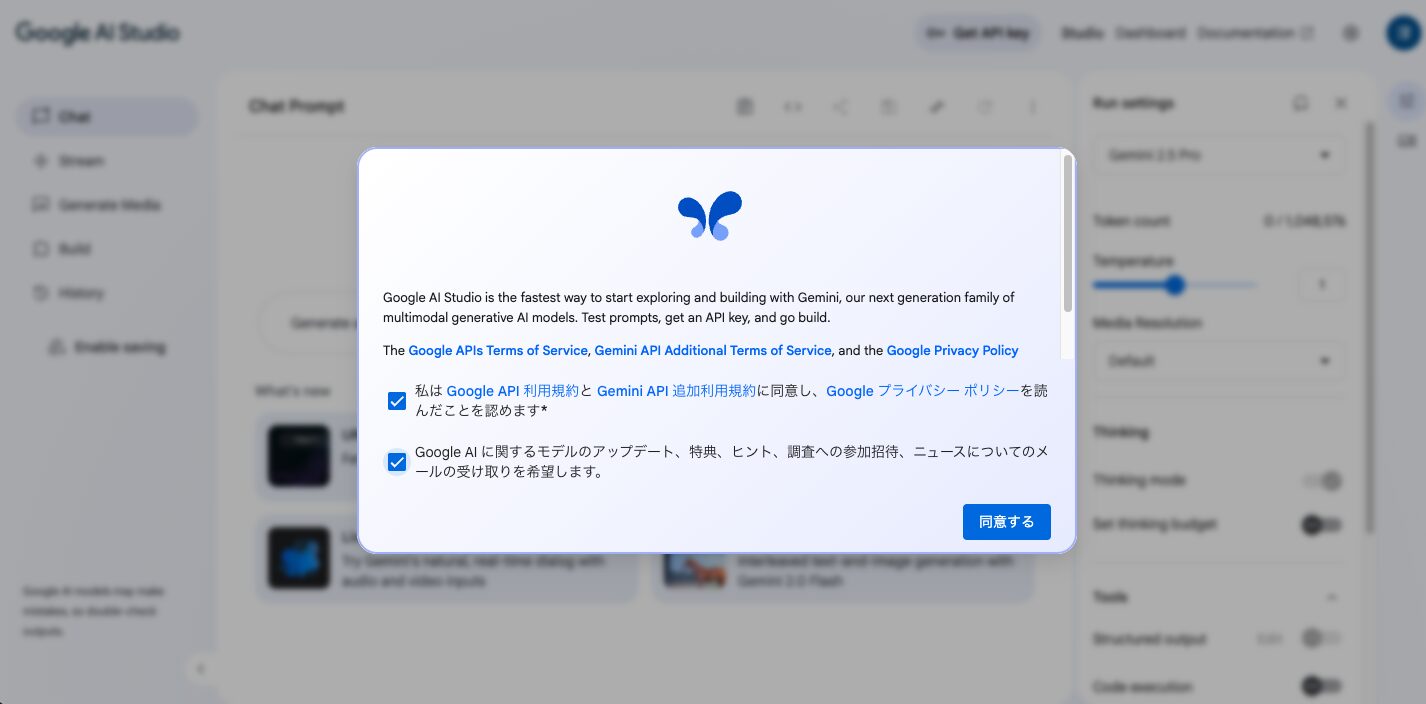Viewport: 1426px width, 704px height.
Task: Click the top icon in right-edge rail
Action: (x=1406, y=101)
